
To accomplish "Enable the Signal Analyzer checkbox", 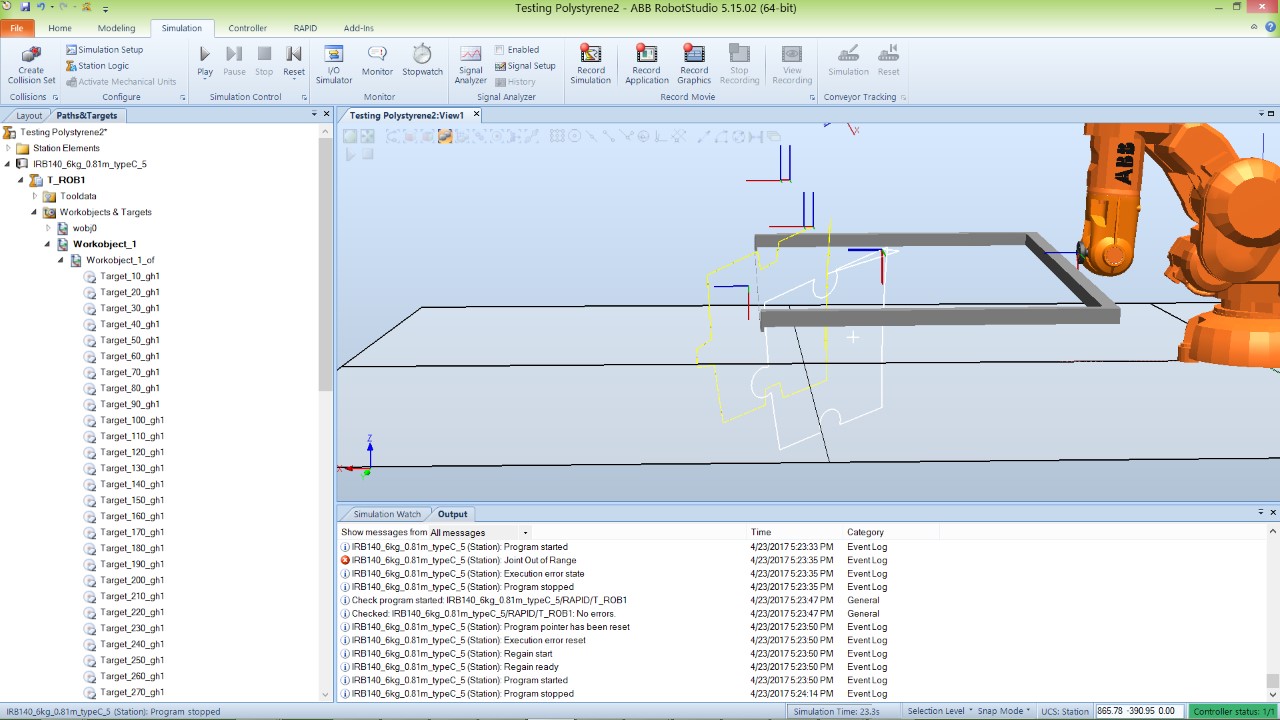I will (x=500, y=50).
